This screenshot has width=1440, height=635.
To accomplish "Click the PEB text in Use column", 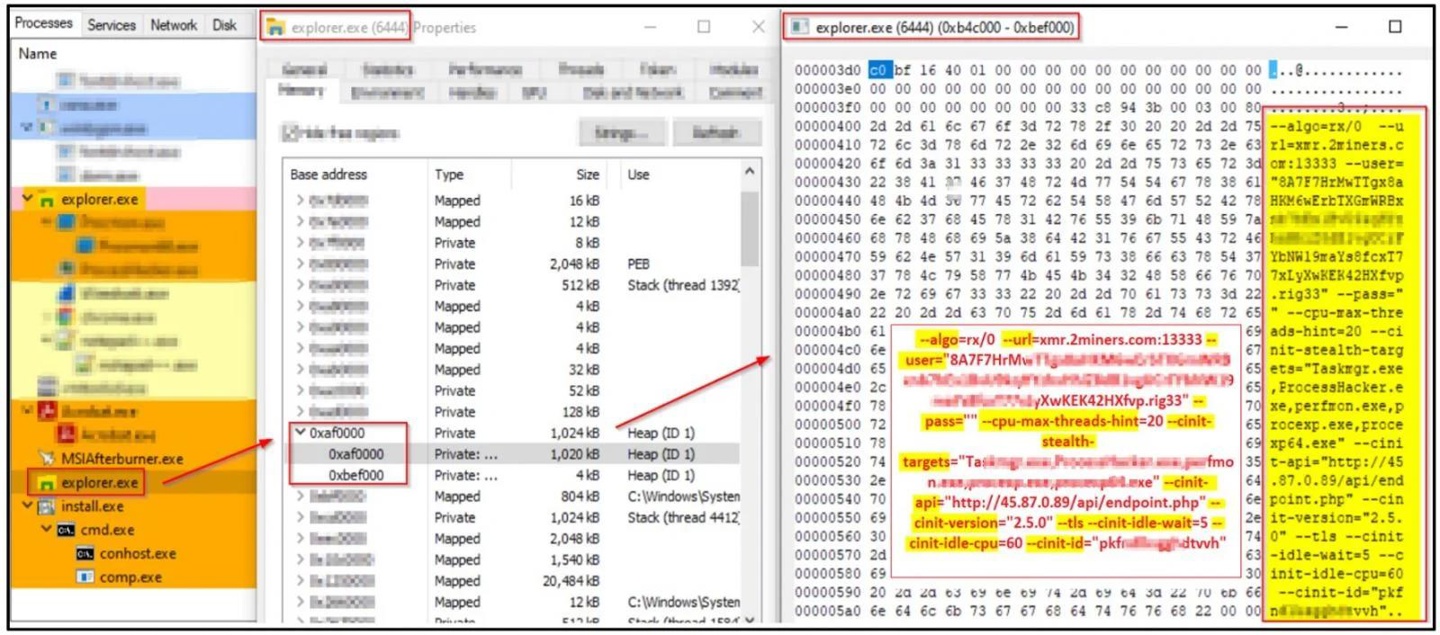I will tap(640, 264).
